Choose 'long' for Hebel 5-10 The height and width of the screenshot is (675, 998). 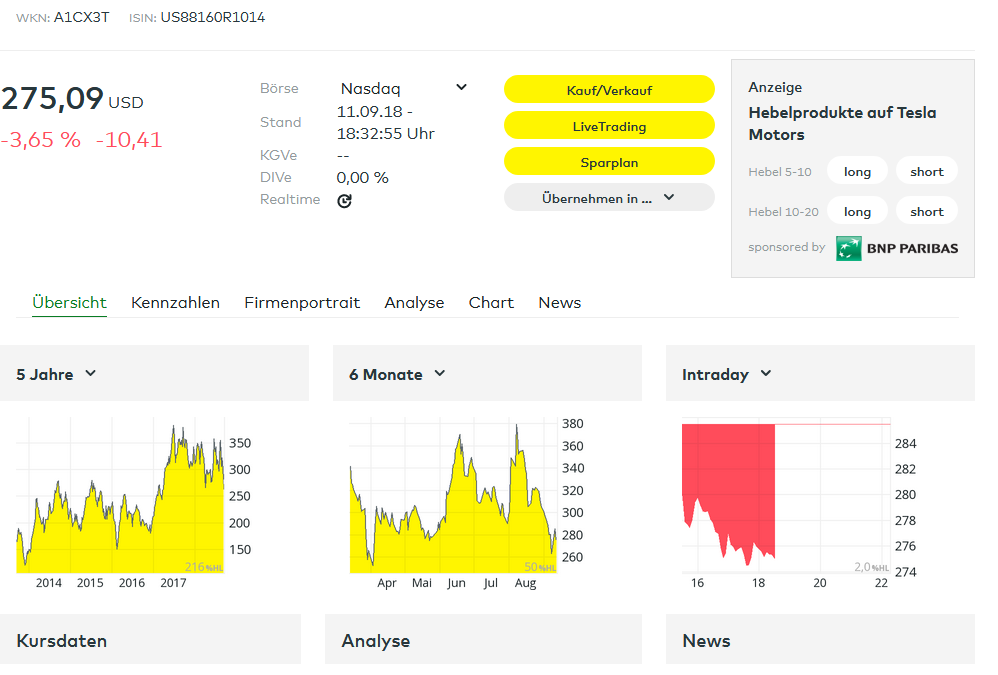click(x=857, y=172)
